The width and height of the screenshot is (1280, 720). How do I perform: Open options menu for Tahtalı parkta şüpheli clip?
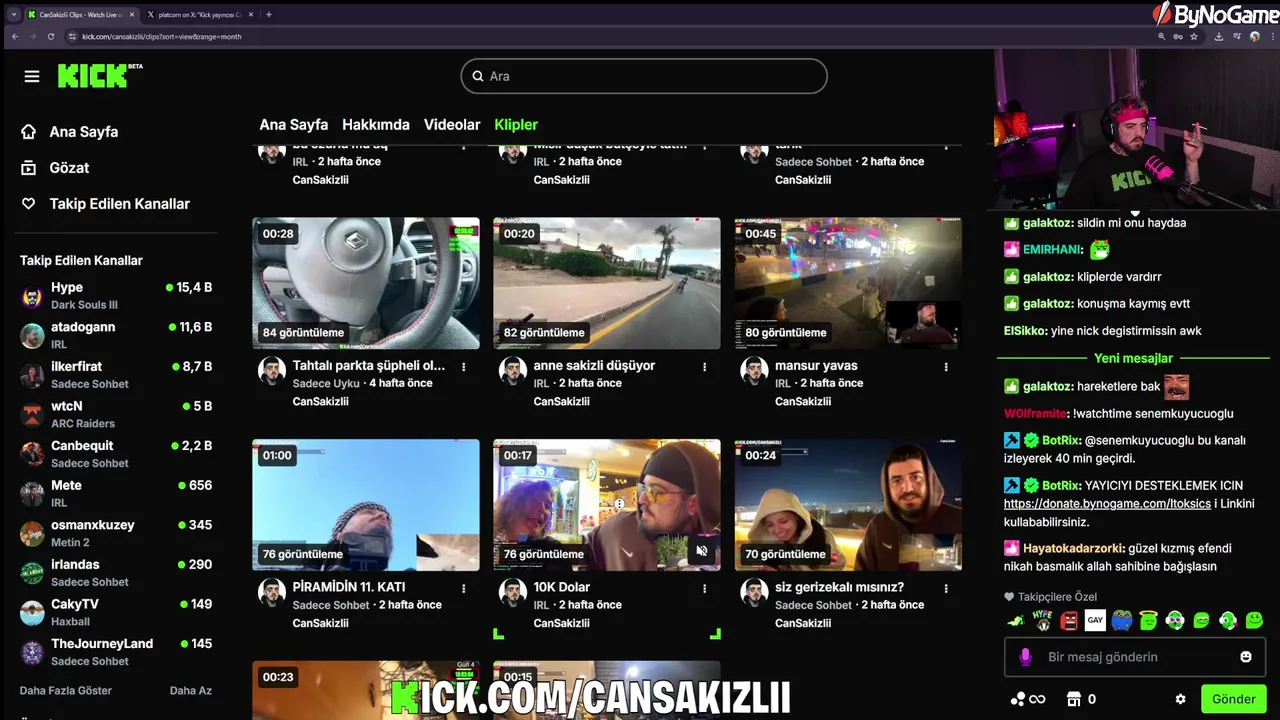[463, 367]
